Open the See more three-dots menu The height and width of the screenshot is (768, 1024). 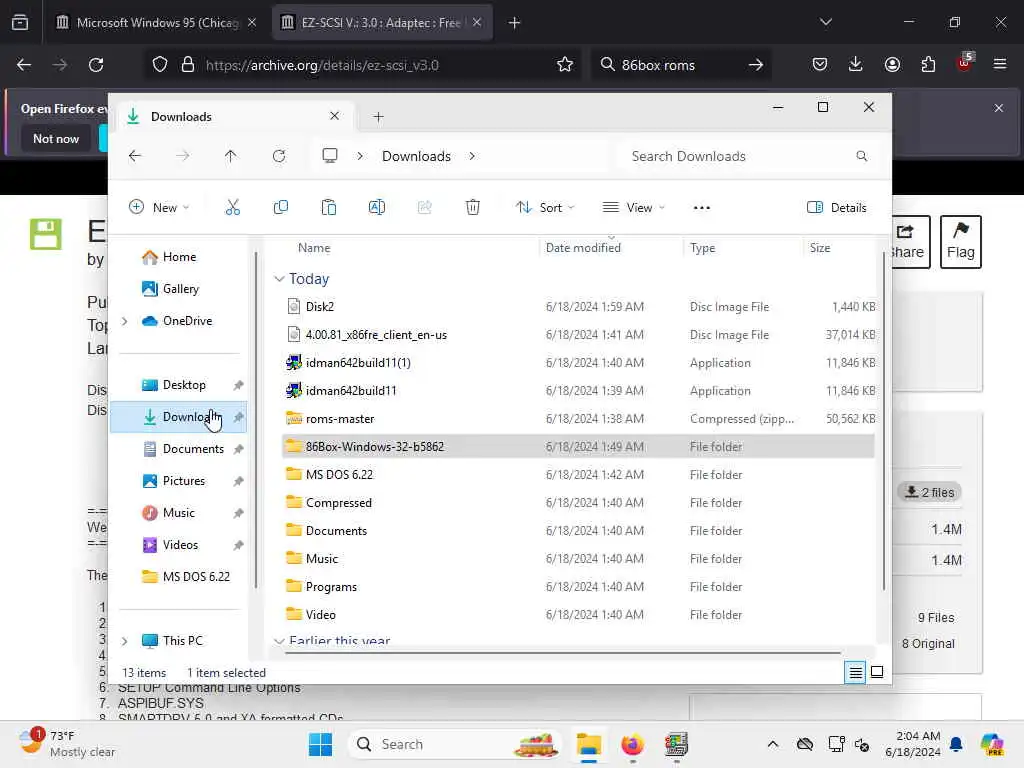701,208
